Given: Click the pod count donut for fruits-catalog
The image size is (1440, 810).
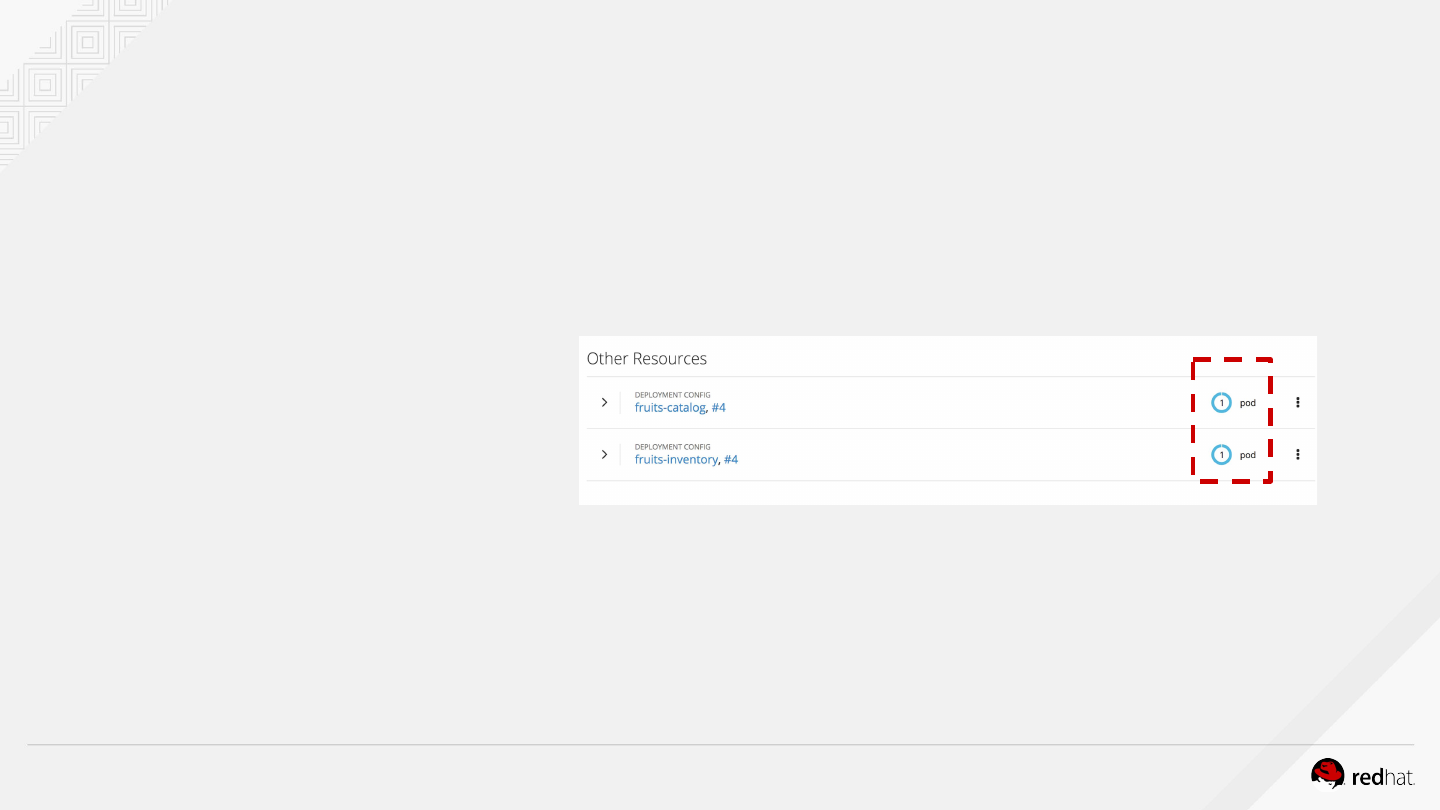Looking at the screenshot, I should (1221, 403).
